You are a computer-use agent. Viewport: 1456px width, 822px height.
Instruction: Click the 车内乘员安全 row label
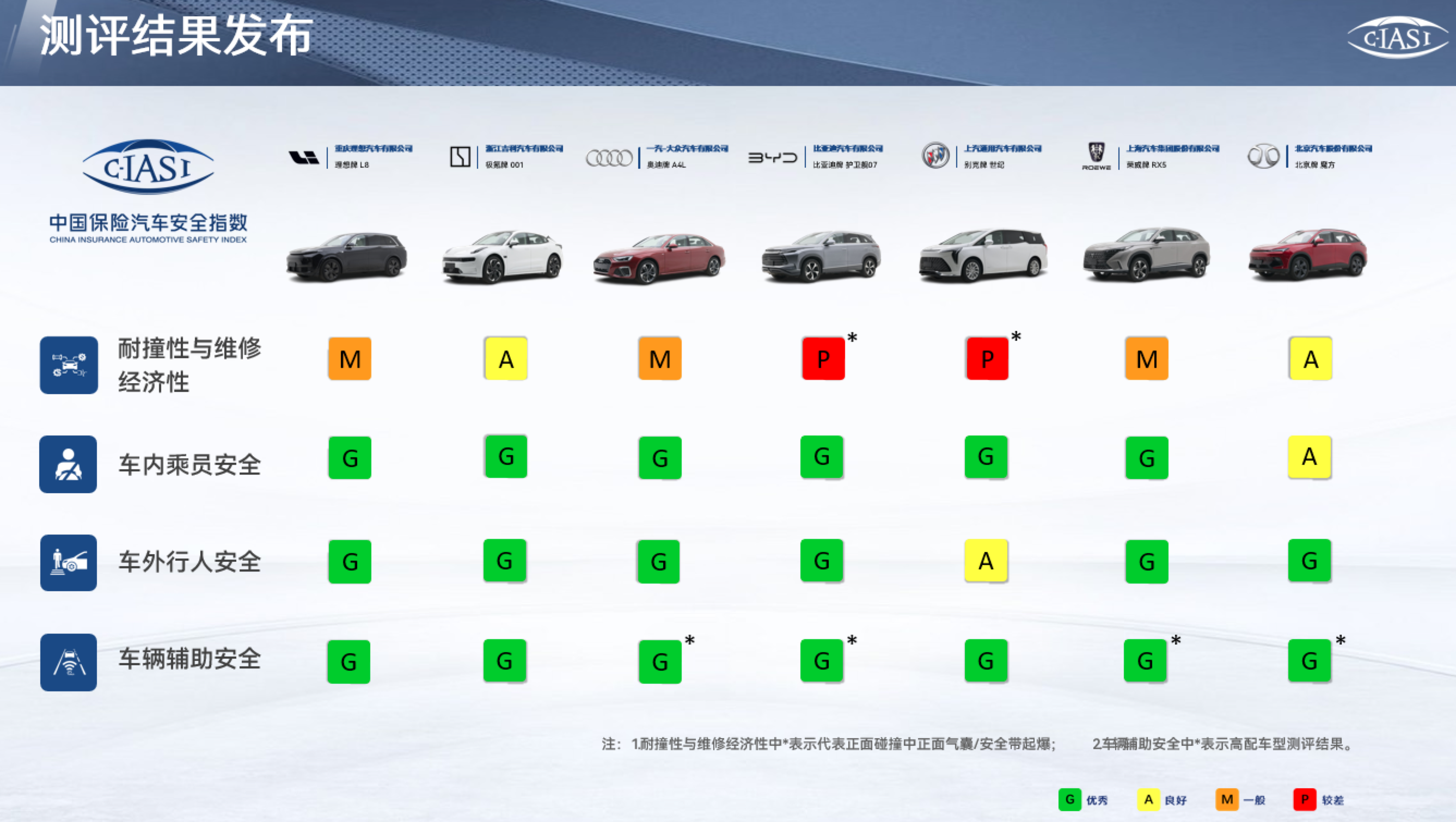(x=189, y=465)
